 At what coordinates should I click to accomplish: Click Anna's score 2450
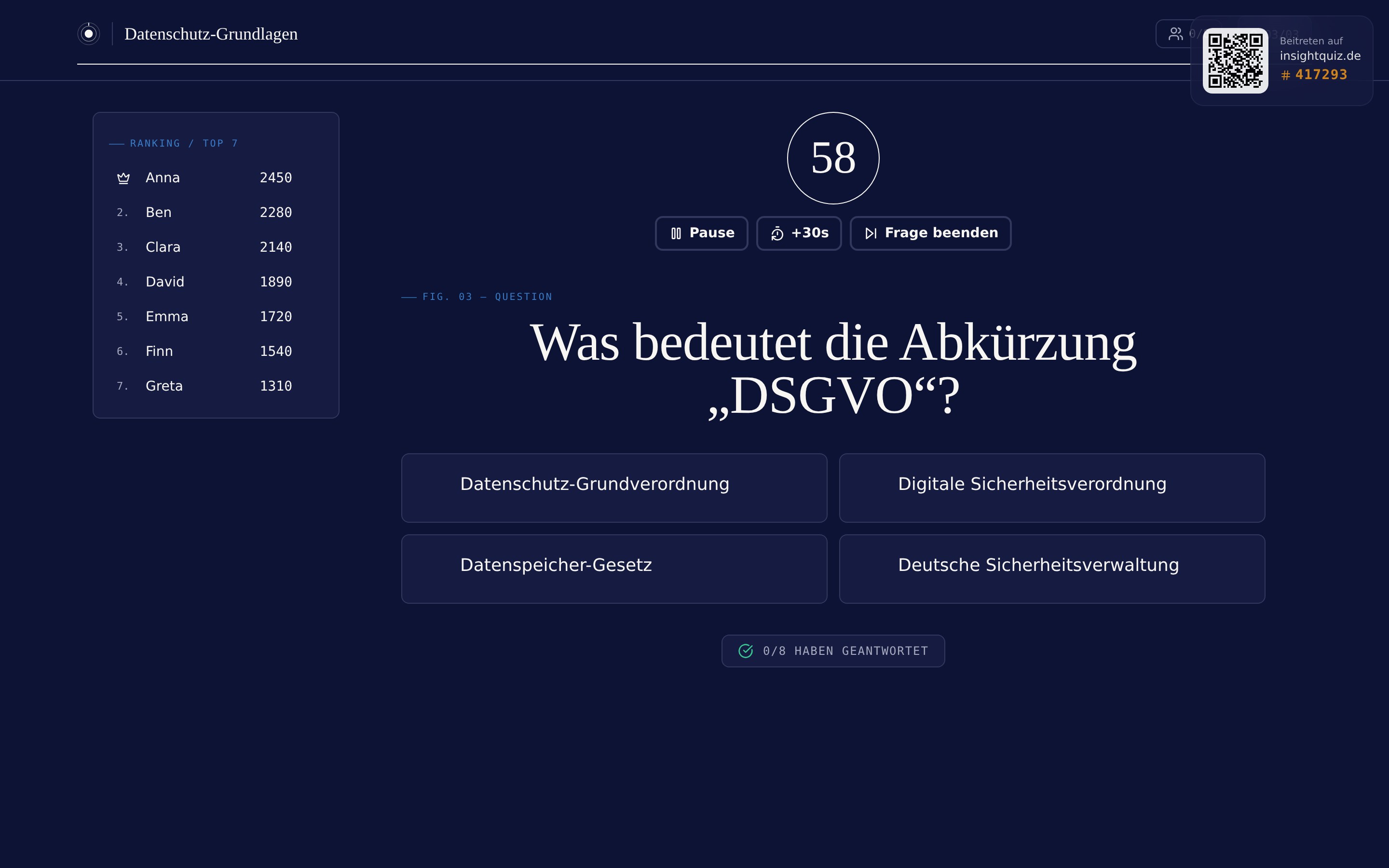(275, 178)
